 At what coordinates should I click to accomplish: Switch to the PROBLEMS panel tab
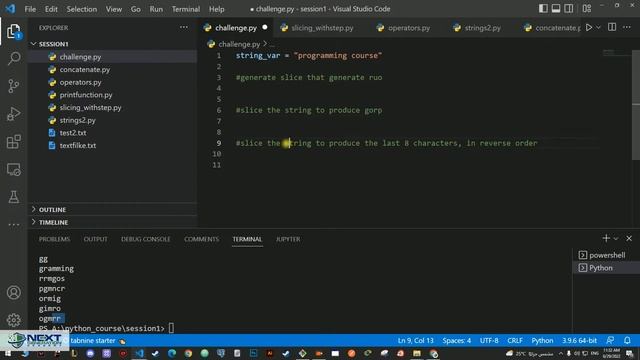point(54,239)
